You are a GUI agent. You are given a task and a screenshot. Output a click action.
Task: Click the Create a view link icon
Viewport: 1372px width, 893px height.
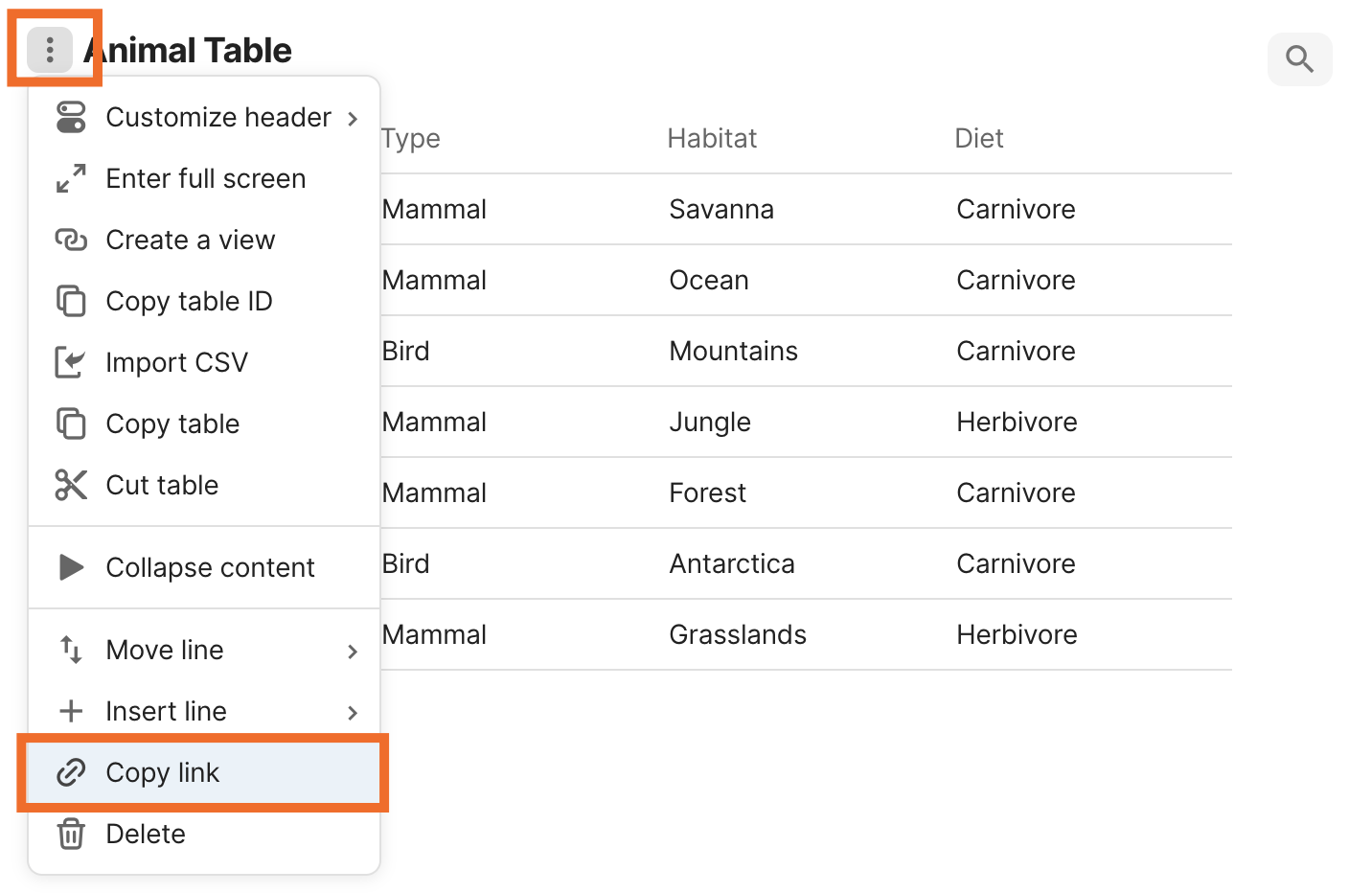coord(71,240)
